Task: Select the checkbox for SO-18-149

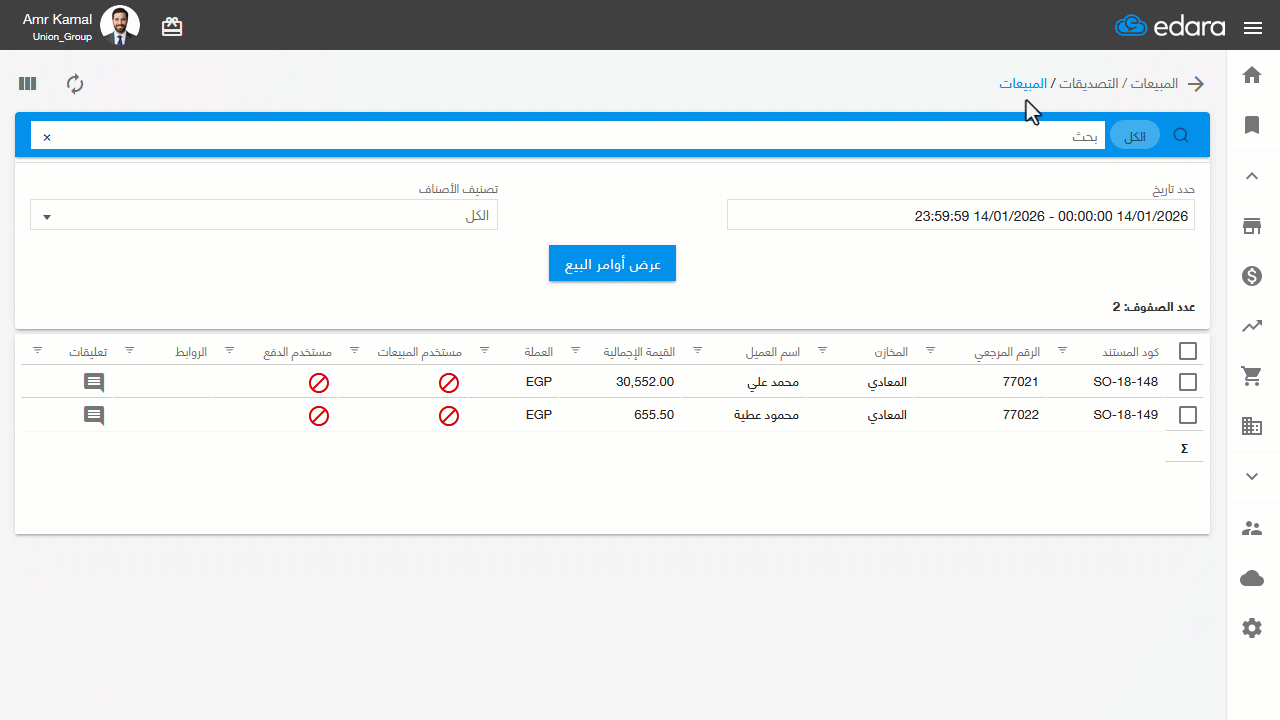Action: coord(1188,415)
